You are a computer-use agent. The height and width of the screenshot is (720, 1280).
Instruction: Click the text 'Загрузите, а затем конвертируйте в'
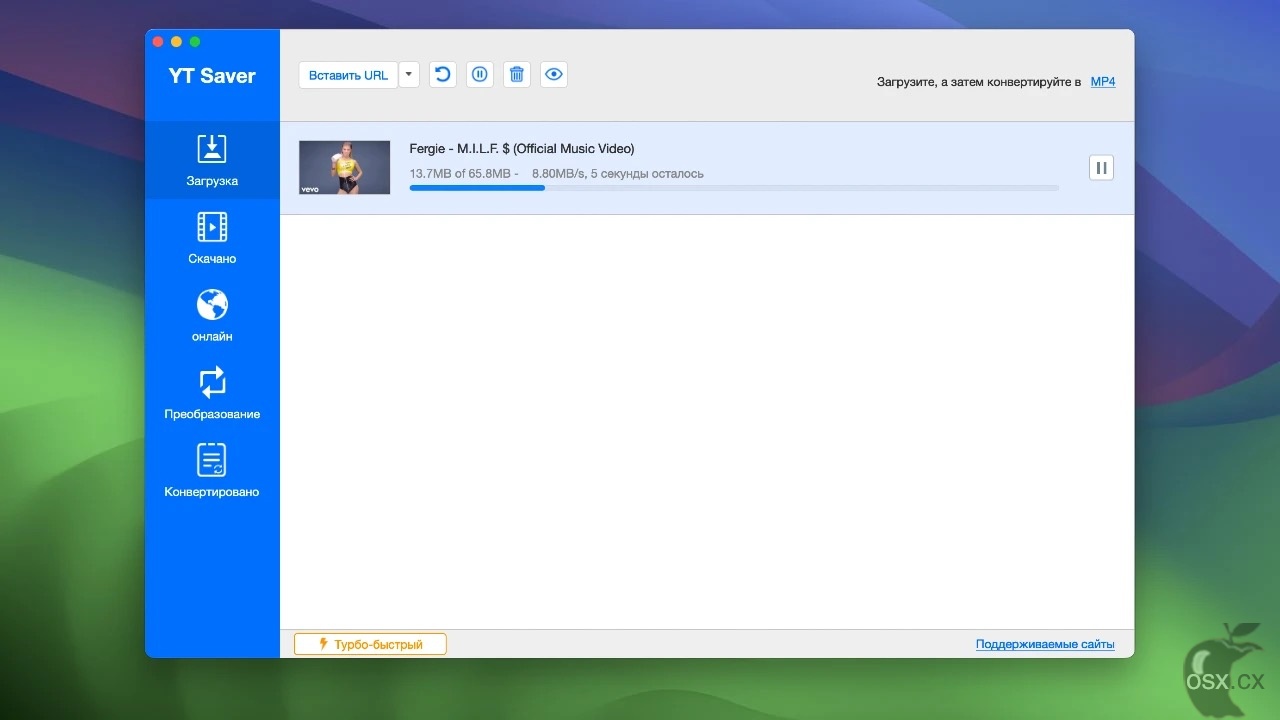coord(979,82)
